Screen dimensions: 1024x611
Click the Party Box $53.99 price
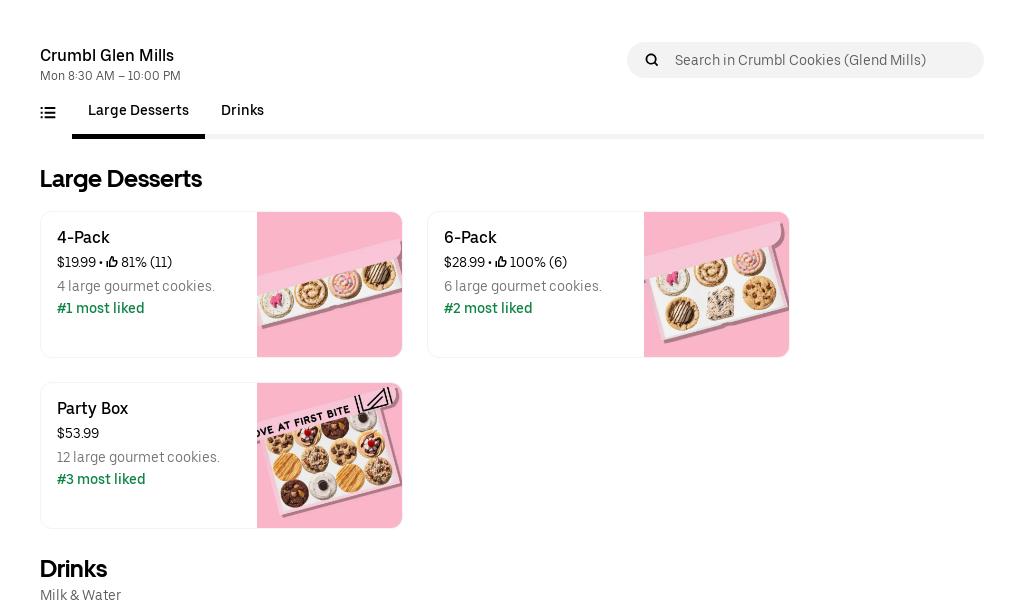coord(78,434)
